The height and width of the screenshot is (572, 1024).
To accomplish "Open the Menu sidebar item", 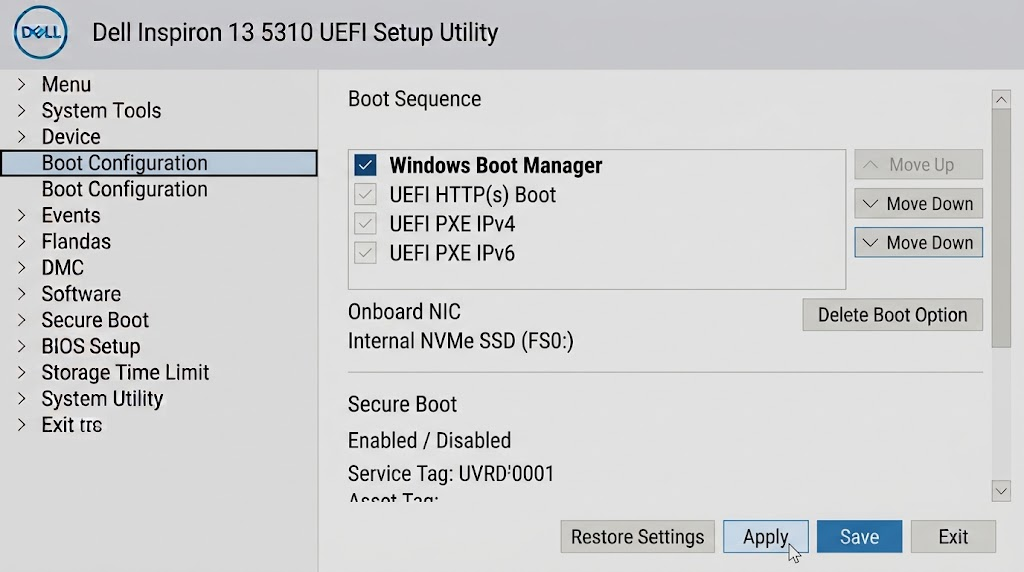I will [67, 84].
